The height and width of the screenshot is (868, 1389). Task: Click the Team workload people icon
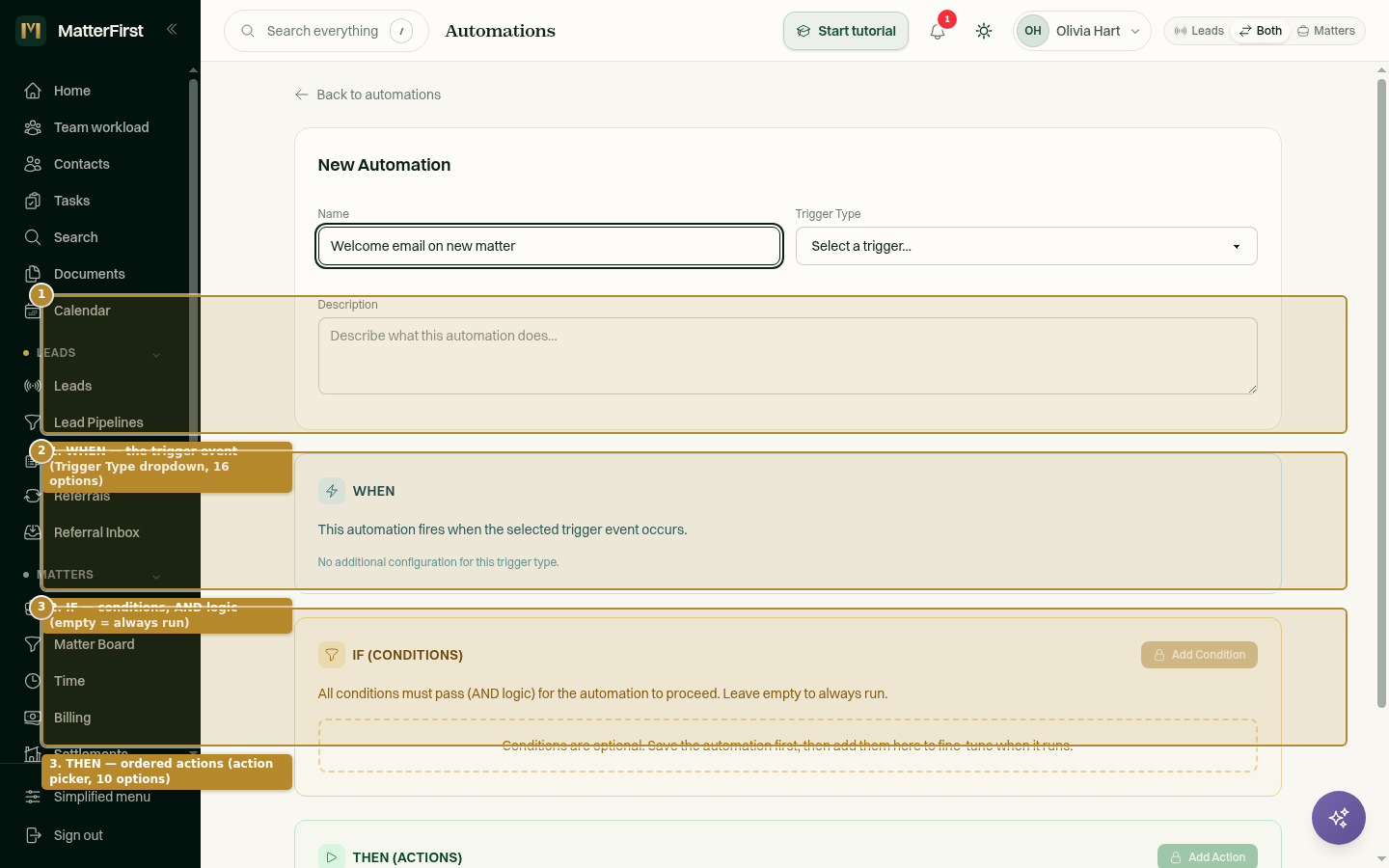tap(33, 127)
